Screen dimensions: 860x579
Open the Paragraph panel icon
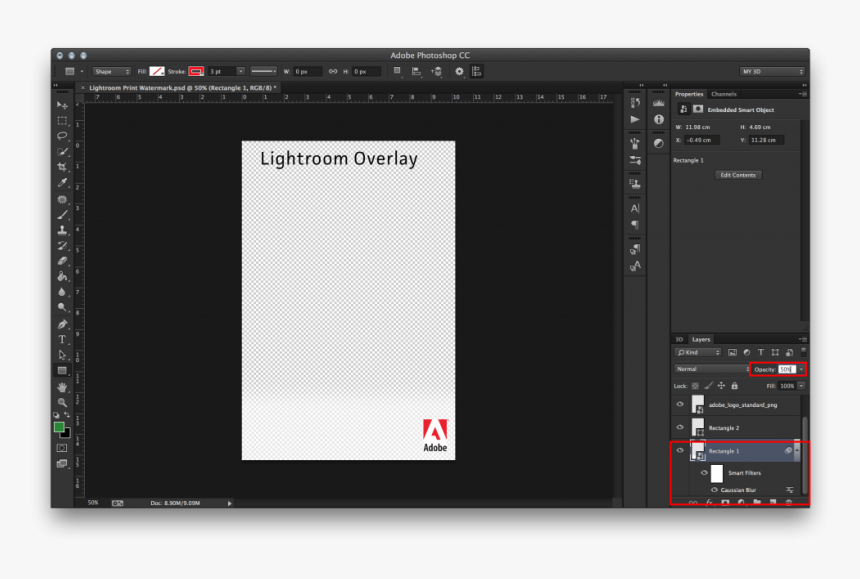point(635,225)
